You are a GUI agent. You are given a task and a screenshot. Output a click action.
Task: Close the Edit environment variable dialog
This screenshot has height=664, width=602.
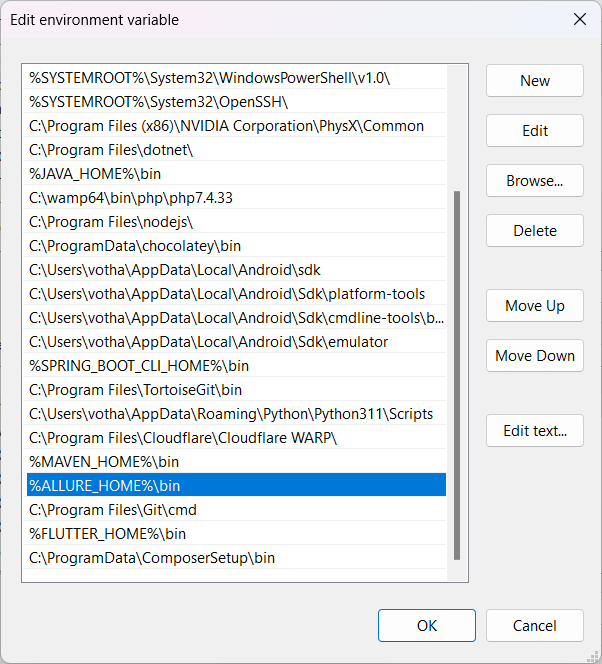580,19
